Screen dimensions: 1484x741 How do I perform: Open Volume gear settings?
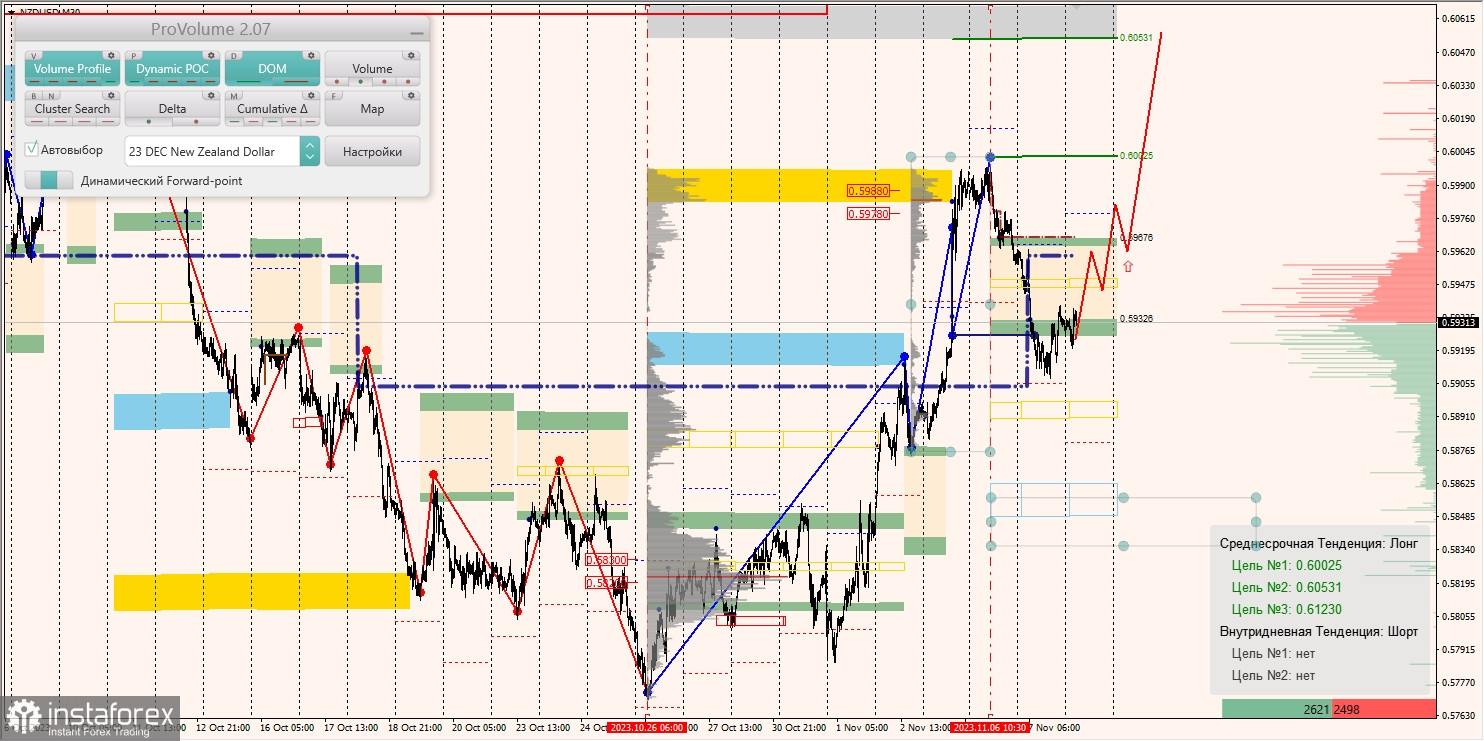[411, 55]
